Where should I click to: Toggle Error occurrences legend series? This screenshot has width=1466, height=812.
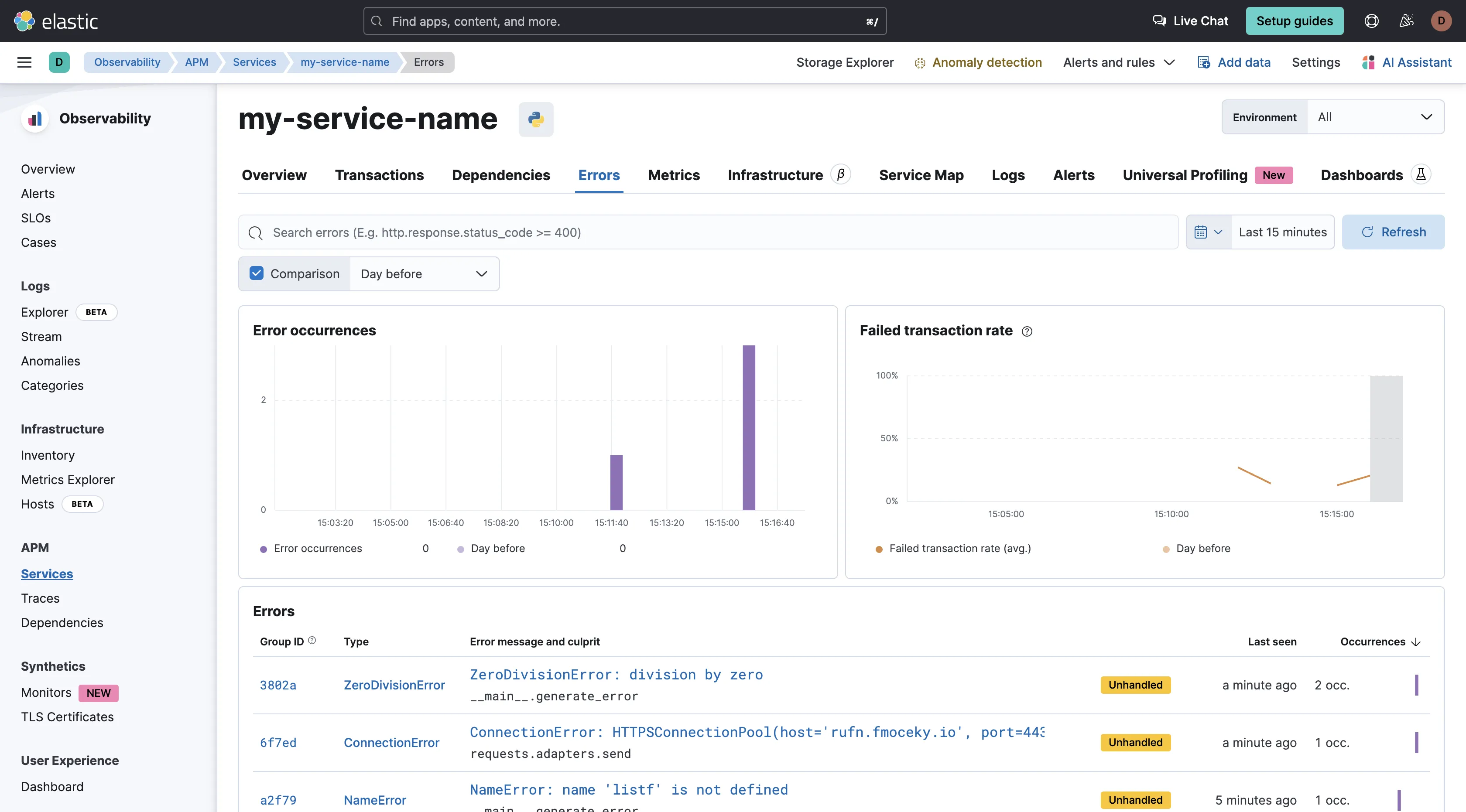coord(317,548)
